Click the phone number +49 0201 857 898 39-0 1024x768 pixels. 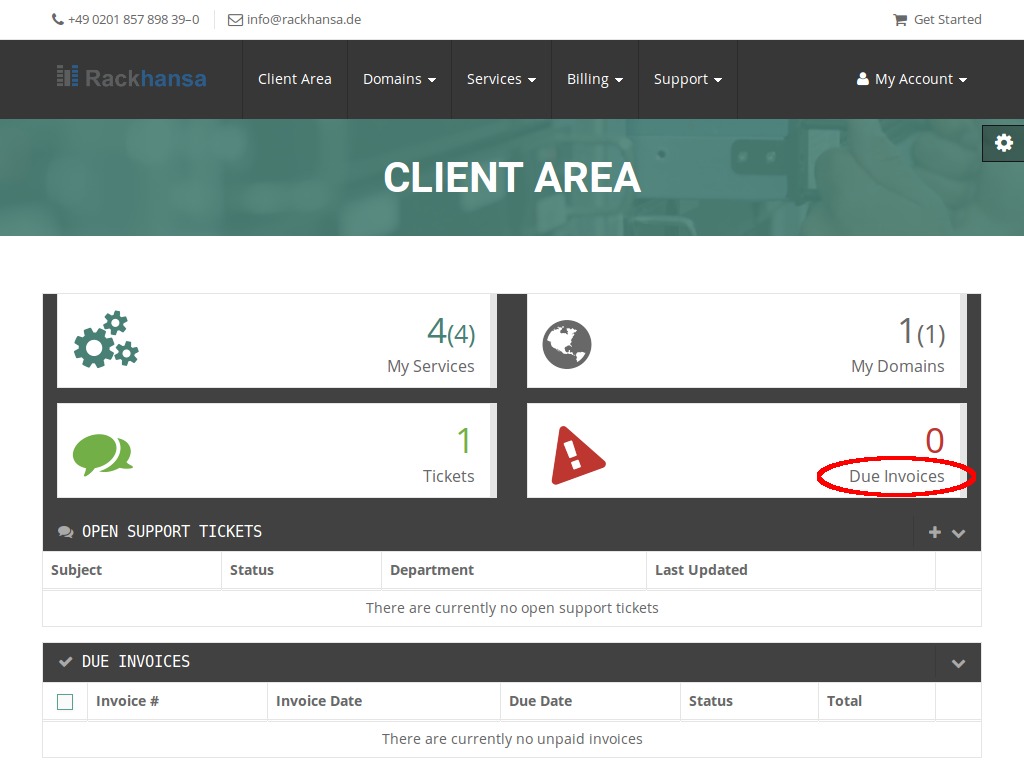pos(133,20)
